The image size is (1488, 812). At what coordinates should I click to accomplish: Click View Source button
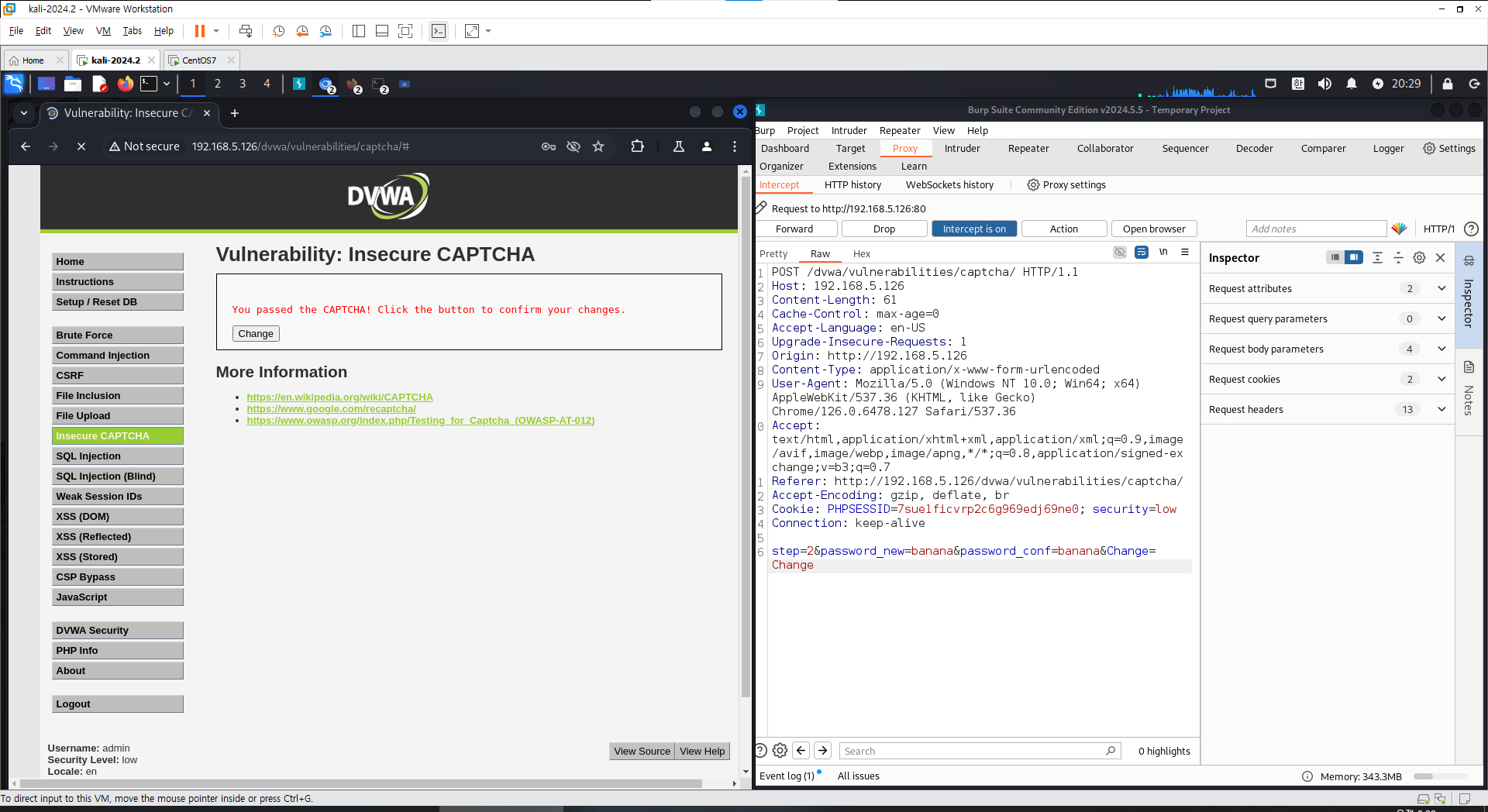(642, 751)
